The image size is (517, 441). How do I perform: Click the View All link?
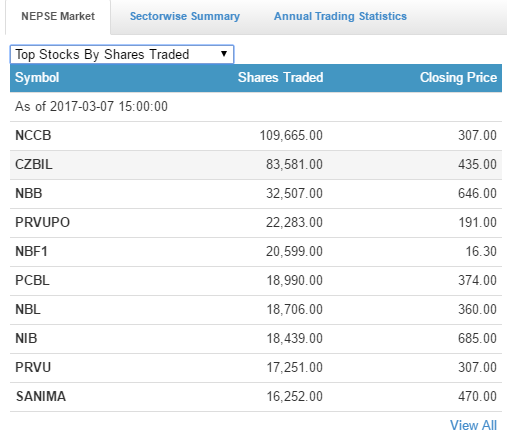[x=473, y=425]
